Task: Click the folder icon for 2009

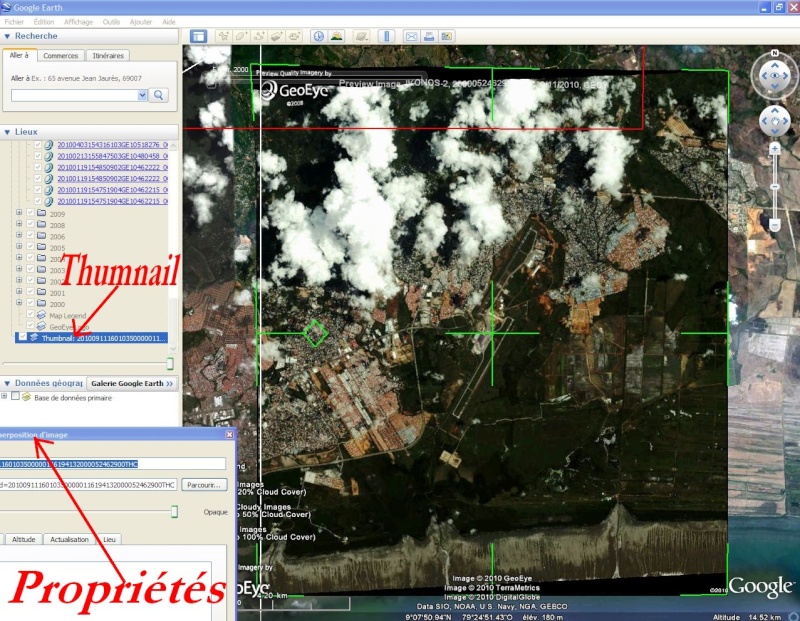Action: coord(41,213)
